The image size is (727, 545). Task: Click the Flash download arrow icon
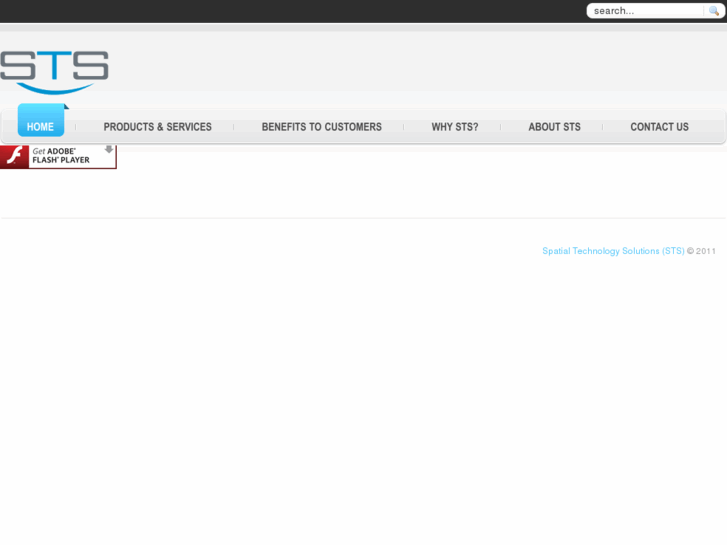pyautogui.click(x=109, y=149)
